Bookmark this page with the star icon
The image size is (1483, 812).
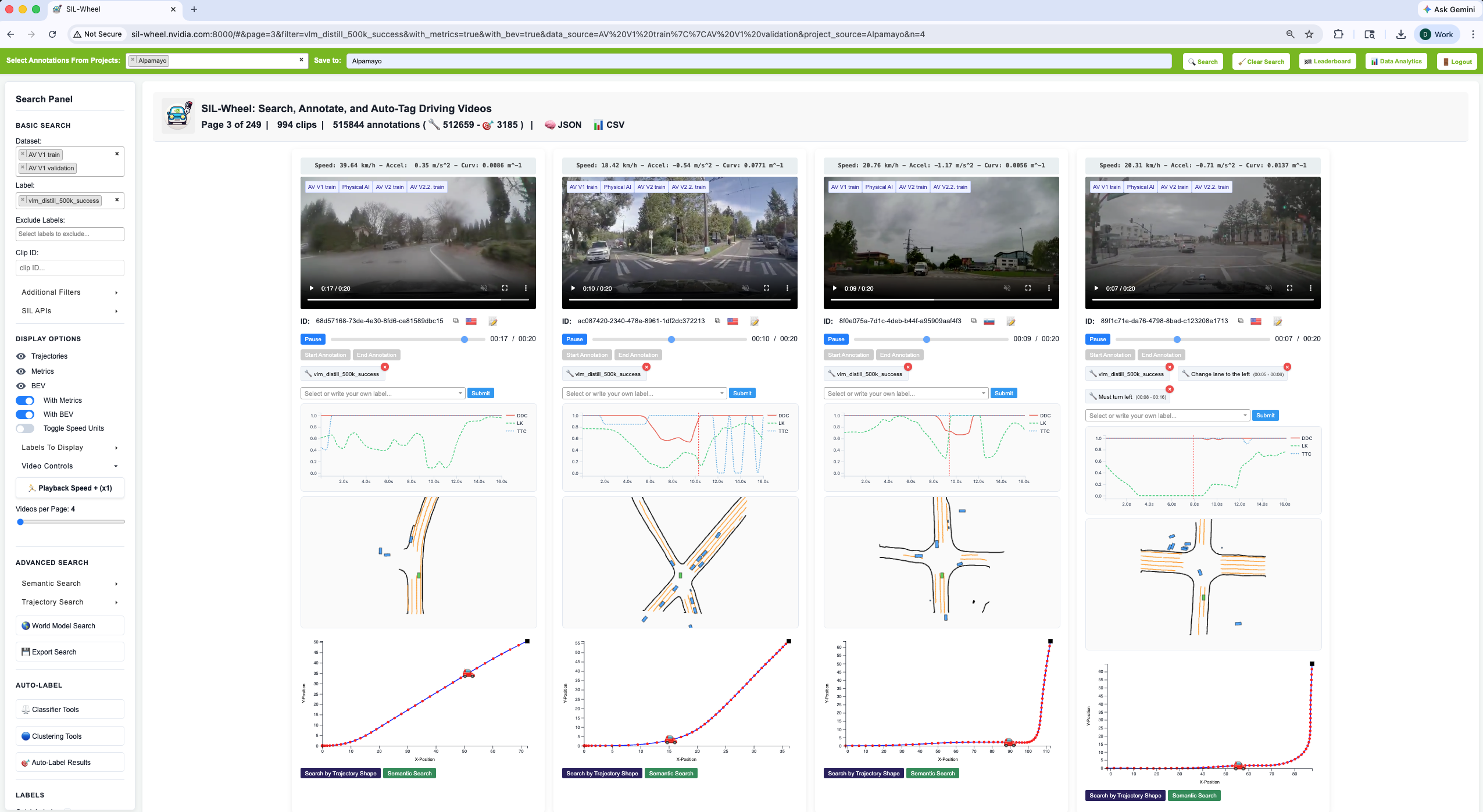tap(1309, 34)
